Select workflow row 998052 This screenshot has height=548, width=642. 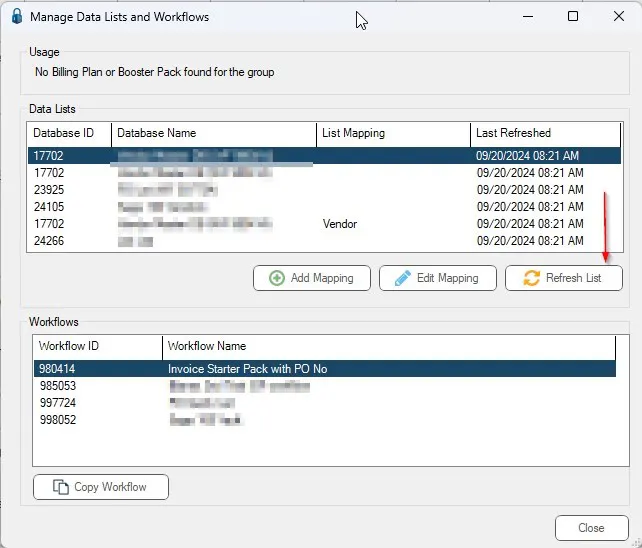pos(325,420)
